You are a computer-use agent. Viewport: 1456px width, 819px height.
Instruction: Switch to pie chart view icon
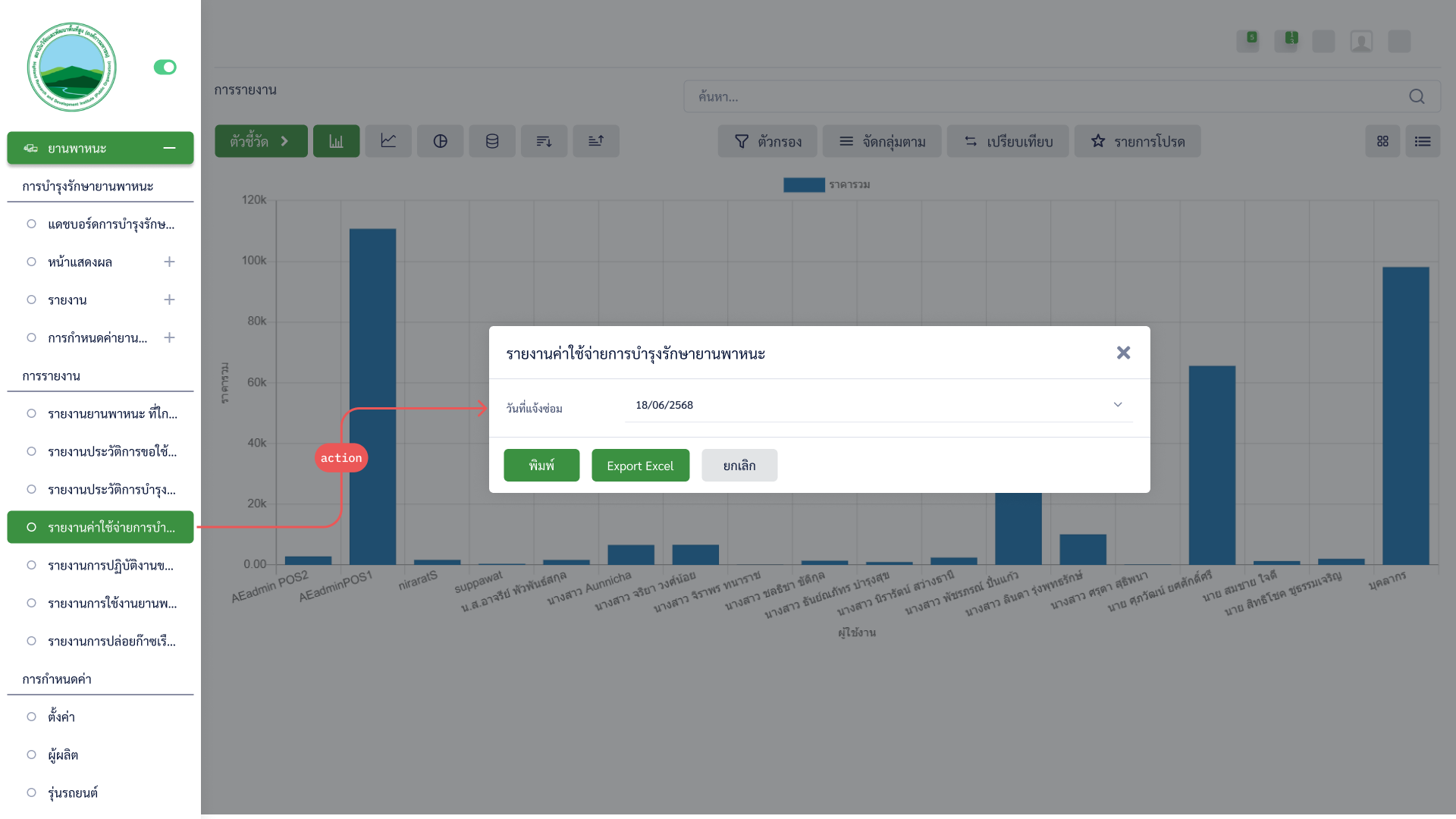[440, 141]
